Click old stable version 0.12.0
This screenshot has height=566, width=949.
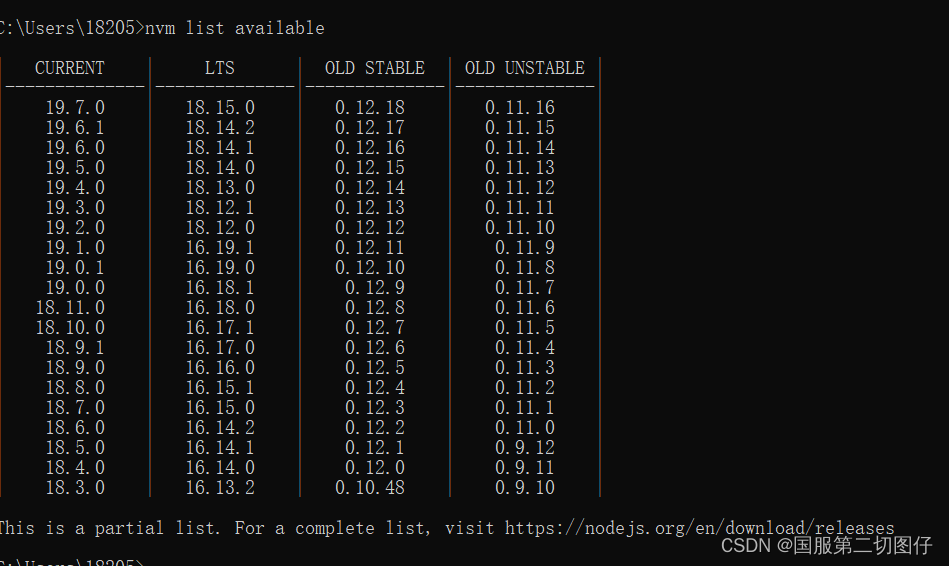[375, 467]
